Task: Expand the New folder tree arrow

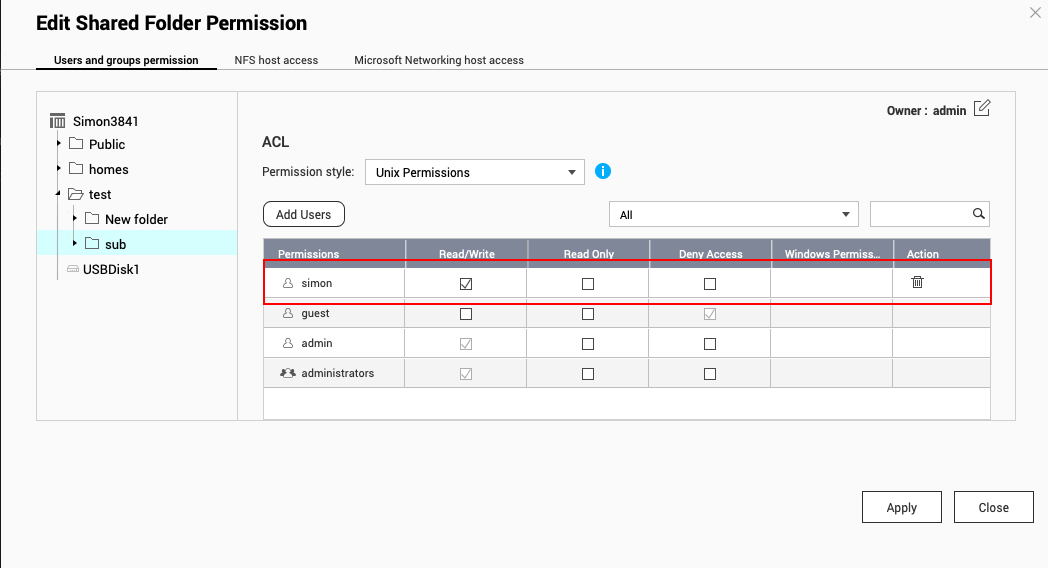Action: click(75, 219)
